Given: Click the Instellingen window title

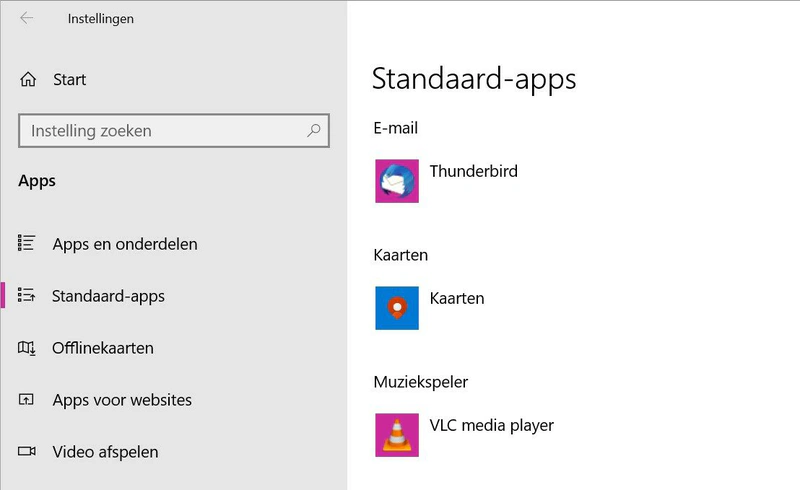Looking at the screenshot, I should [x=101, y=19].
